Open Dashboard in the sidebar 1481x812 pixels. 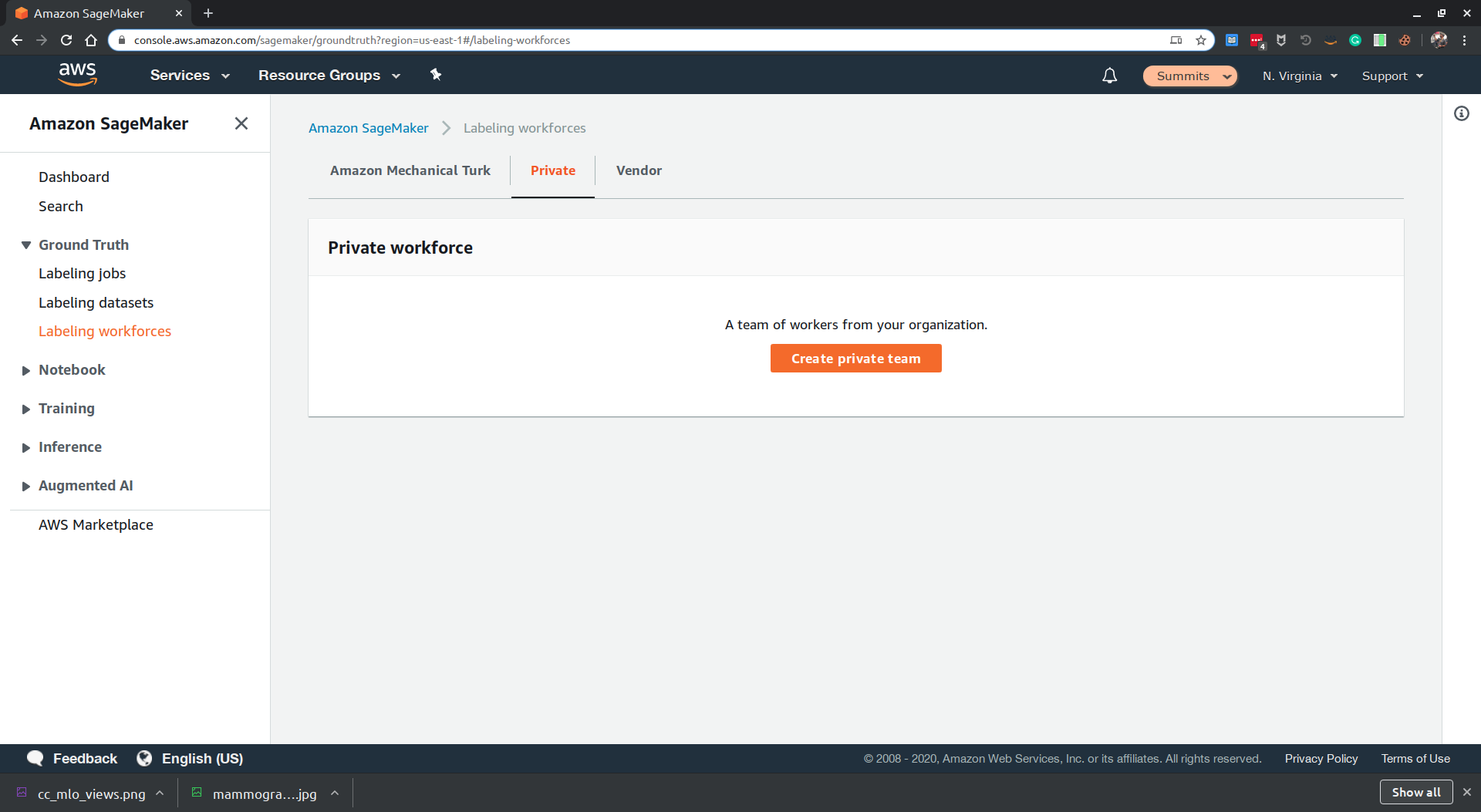pos(74,177)
